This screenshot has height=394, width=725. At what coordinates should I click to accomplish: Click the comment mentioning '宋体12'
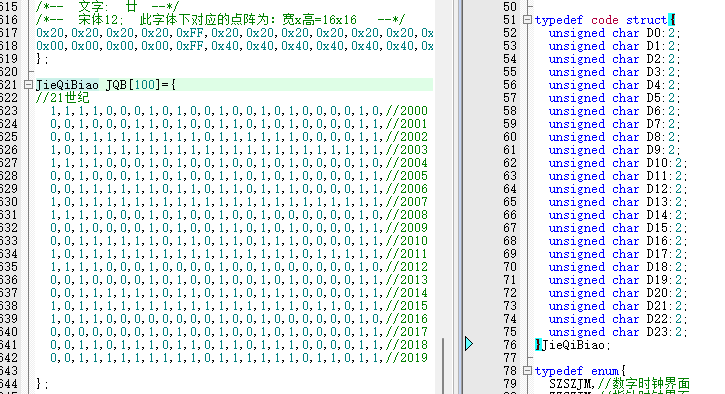[x=220, y=20]
